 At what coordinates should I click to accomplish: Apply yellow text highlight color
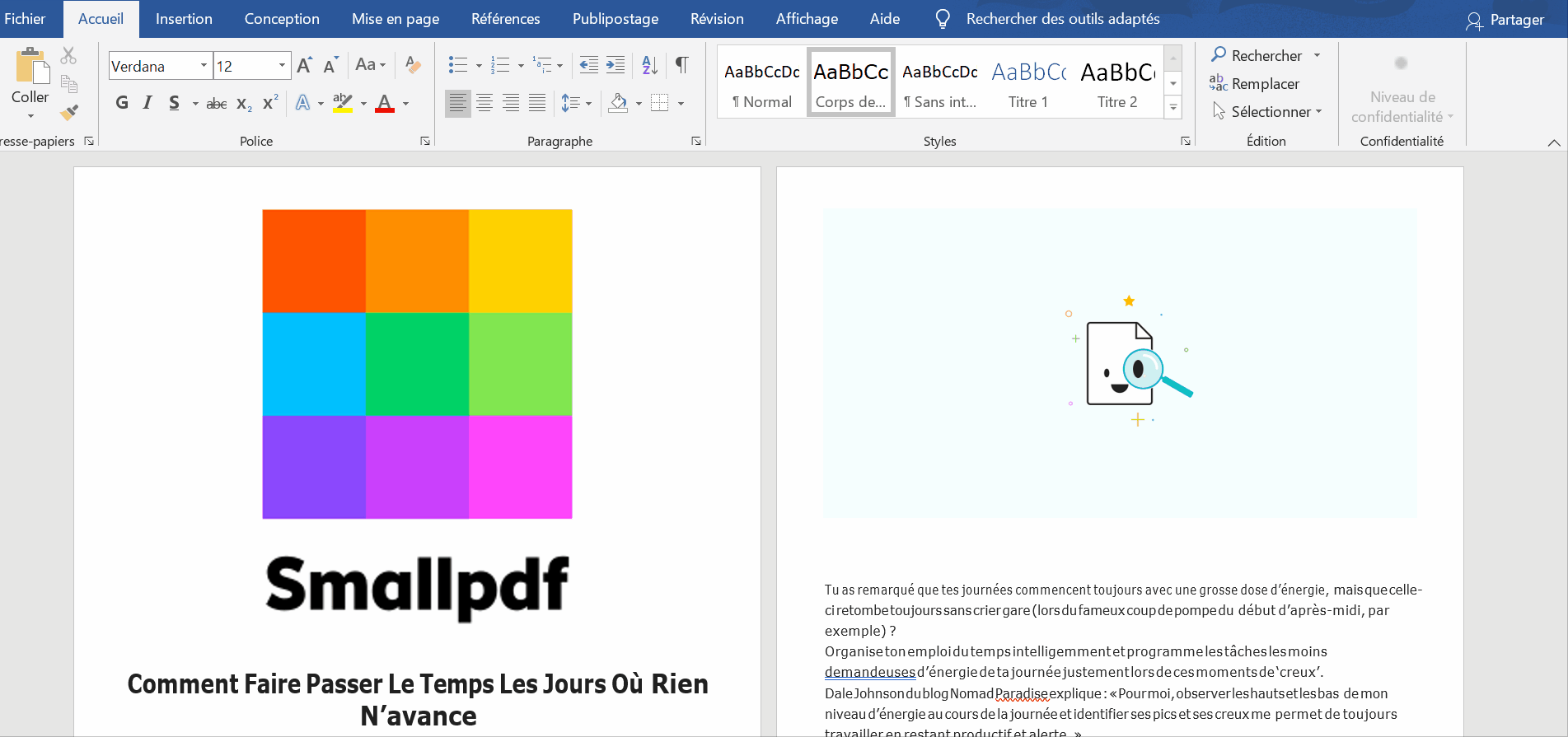343,103
